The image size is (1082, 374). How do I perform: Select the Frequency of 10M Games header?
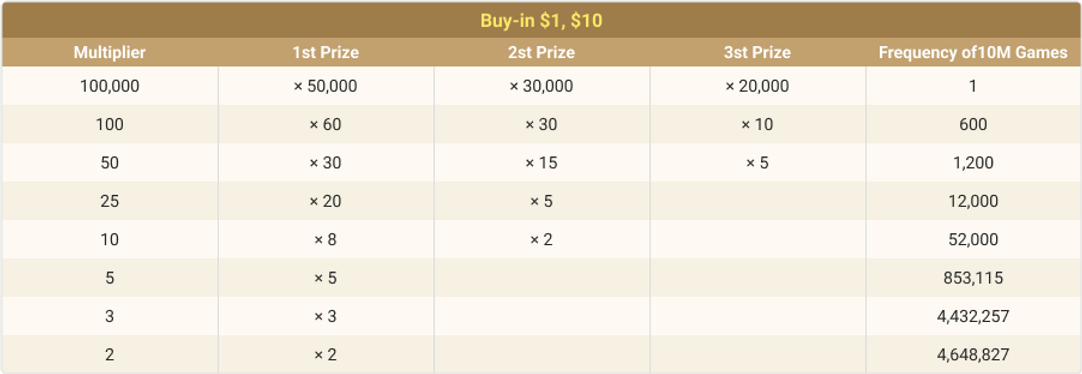coord(973,52)
